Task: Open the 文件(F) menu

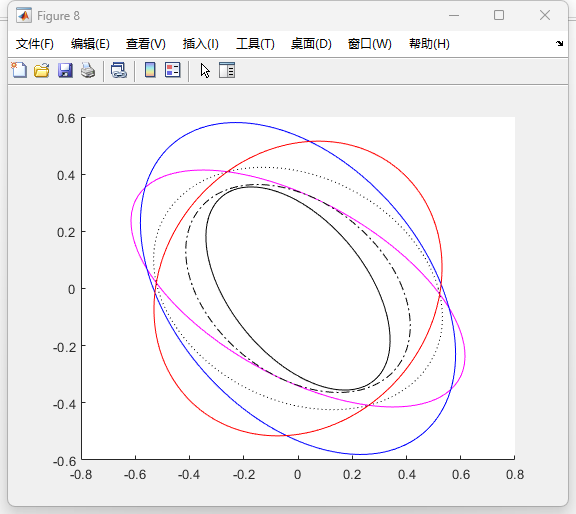Action: point(35,44)
